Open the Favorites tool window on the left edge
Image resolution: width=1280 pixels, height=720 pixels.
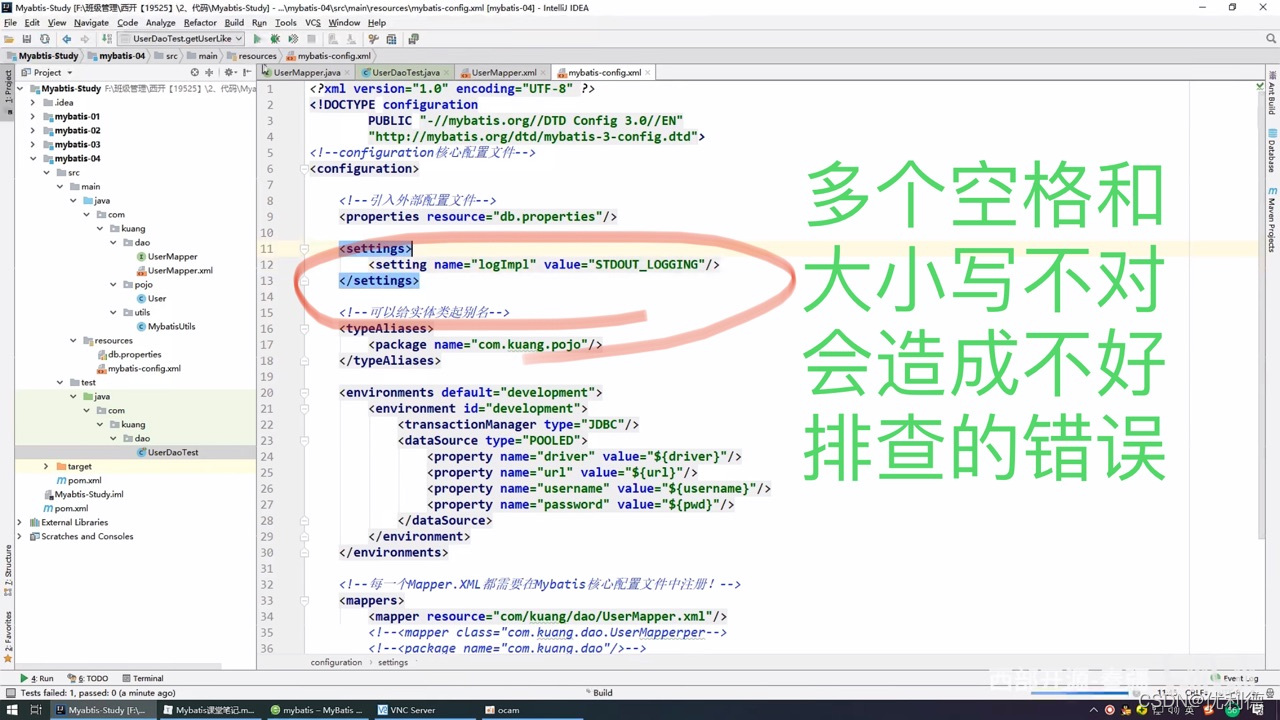point(8,637)
